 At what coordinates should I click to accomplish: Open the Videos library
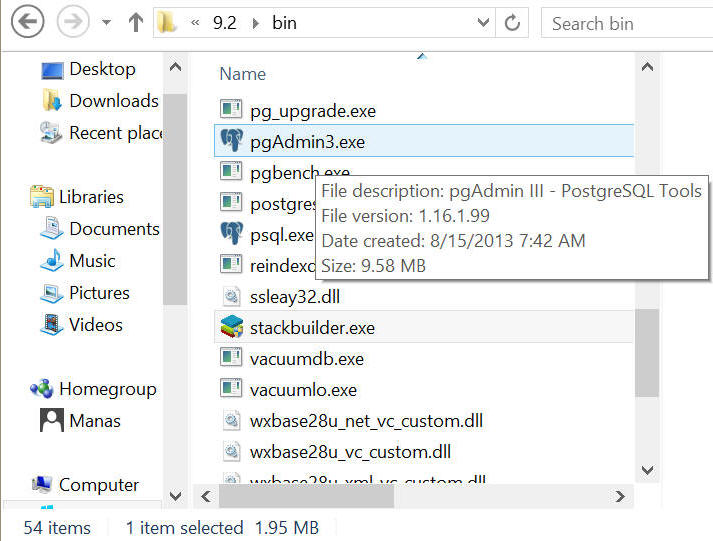coord(95,325)
